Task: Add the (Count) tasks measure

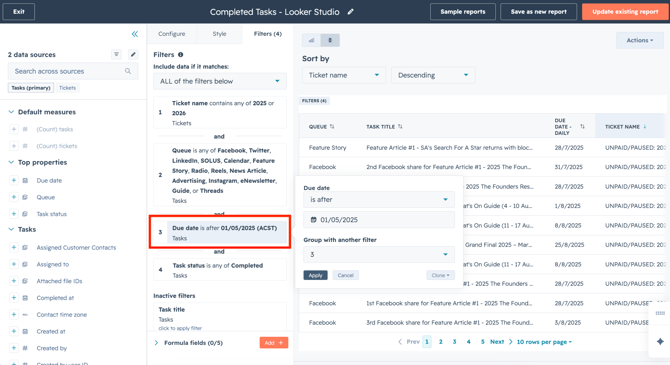Action: click(14, 129)
